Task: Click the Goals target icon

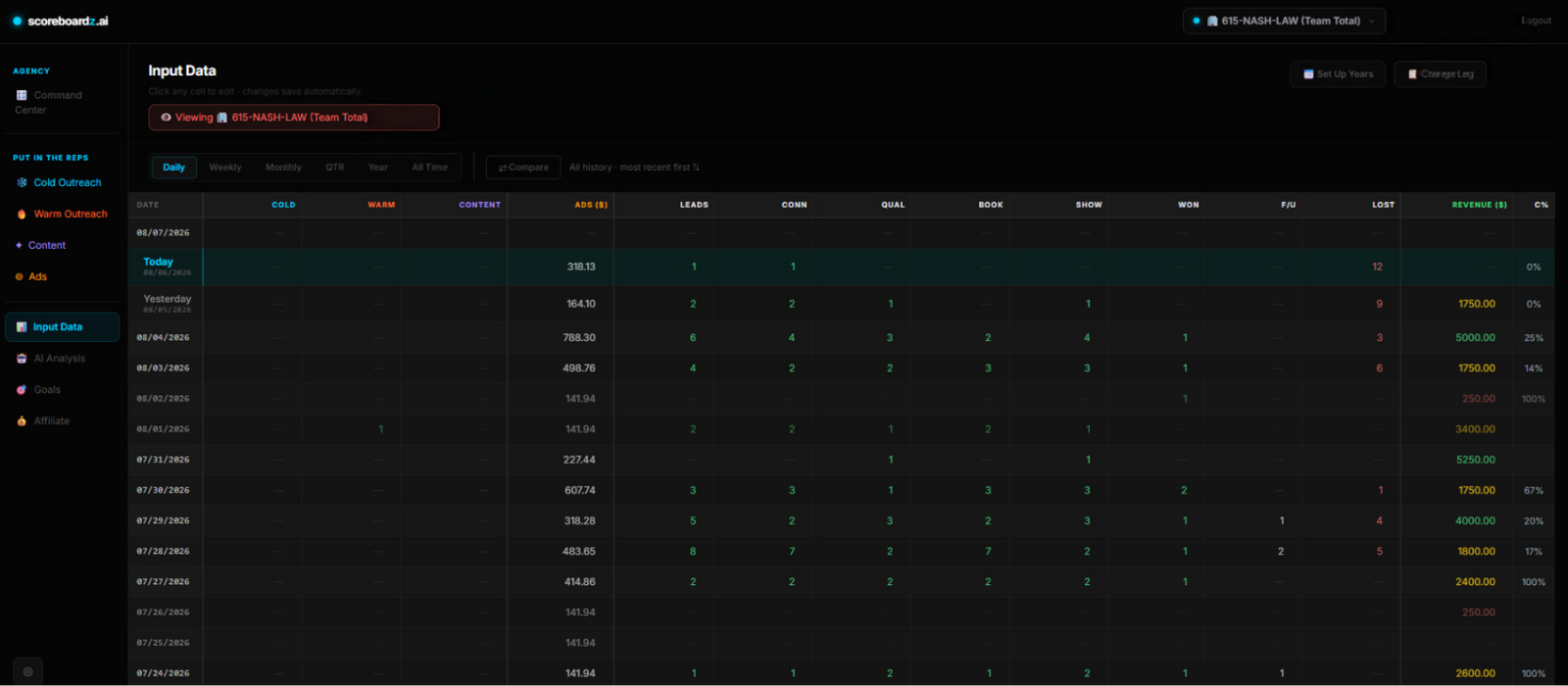Action: (22, 390)
